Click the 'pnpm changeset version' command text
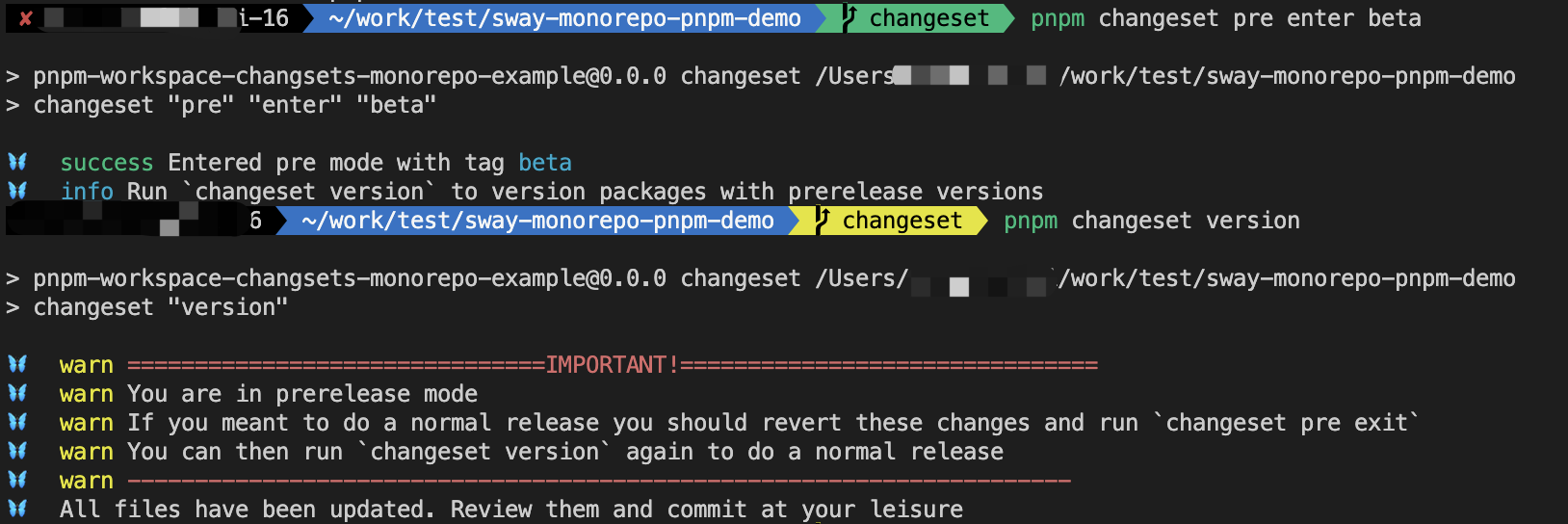Image resolution: width=1568 pixels, height=524 pixels. point(1152,221)
